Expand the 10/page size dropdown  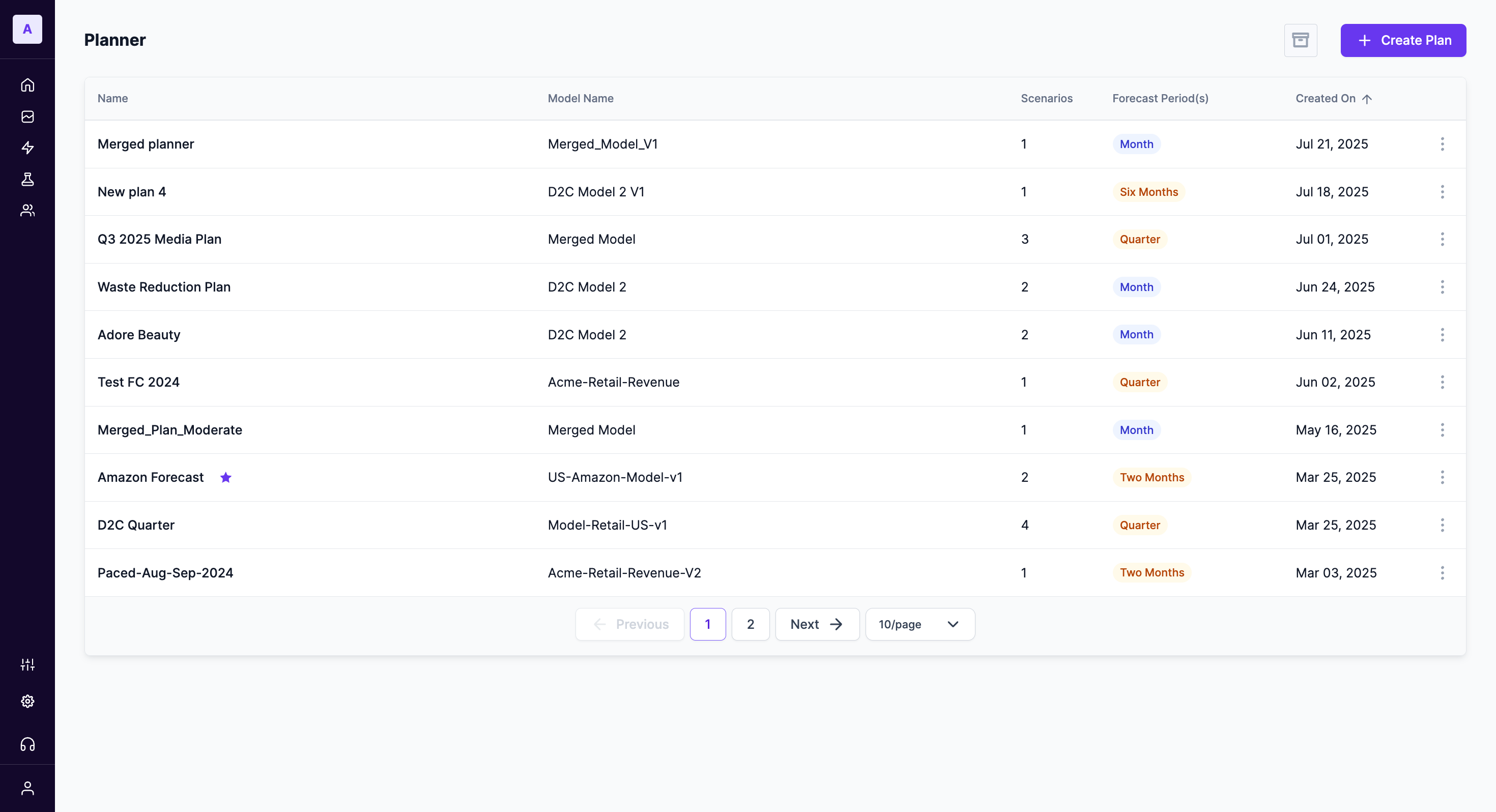919,624
